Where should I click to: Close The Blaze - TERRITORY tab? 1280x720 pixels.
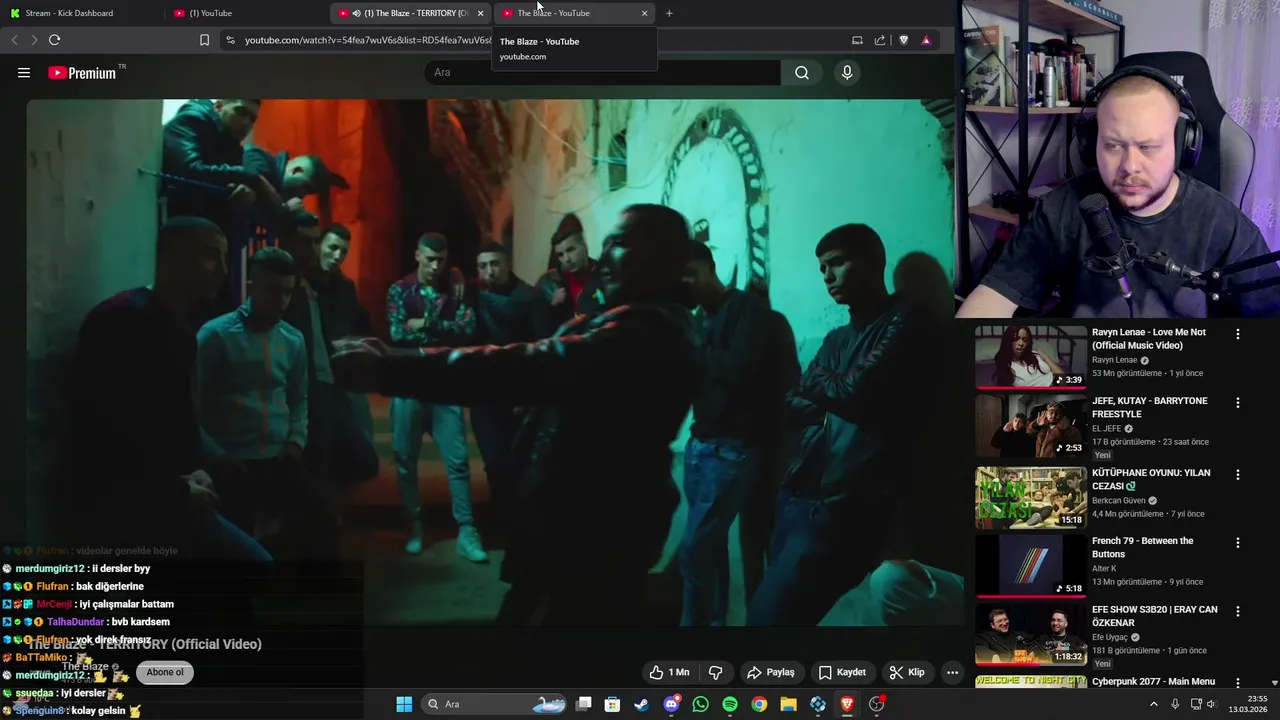(x=480, y=13)
